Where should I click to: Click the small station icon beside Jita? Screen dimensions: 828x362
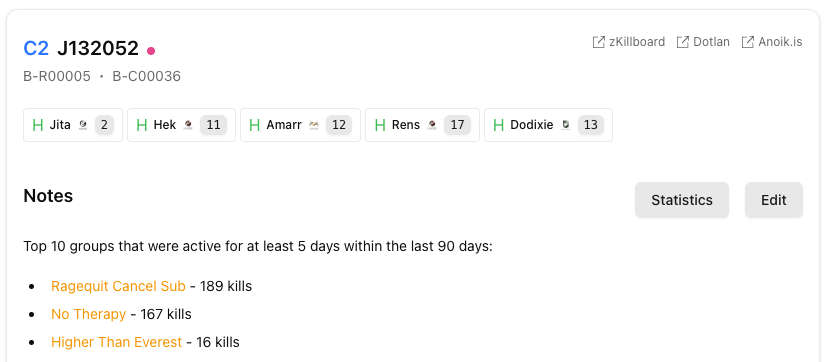[83, 125]
